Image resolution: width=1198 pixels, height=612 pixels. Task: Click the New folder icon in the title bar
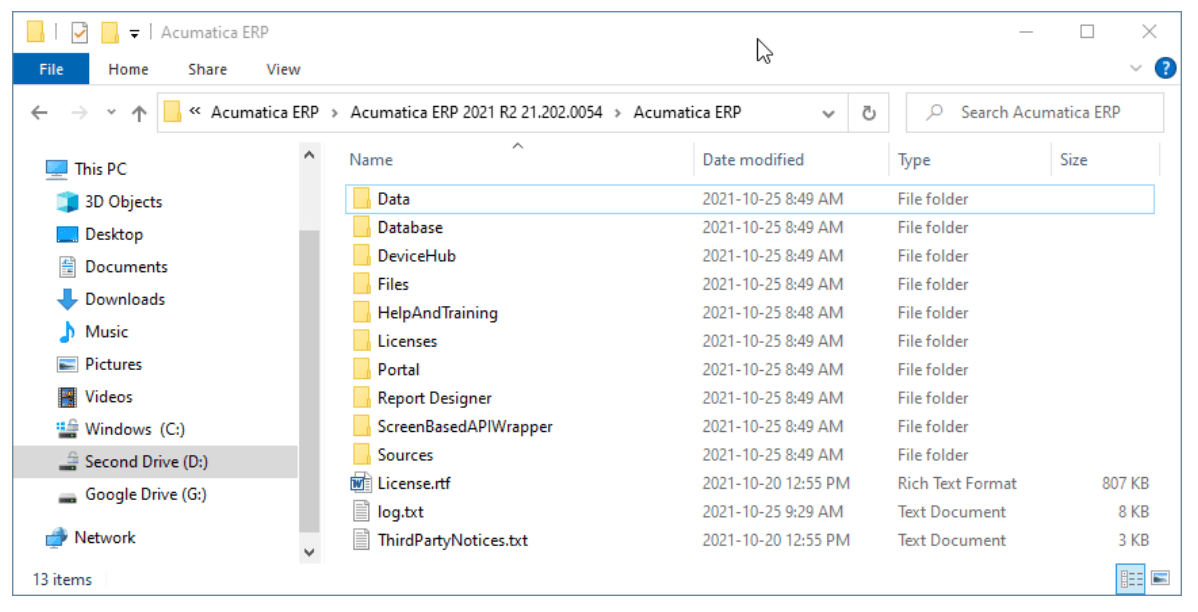(110, 32)
